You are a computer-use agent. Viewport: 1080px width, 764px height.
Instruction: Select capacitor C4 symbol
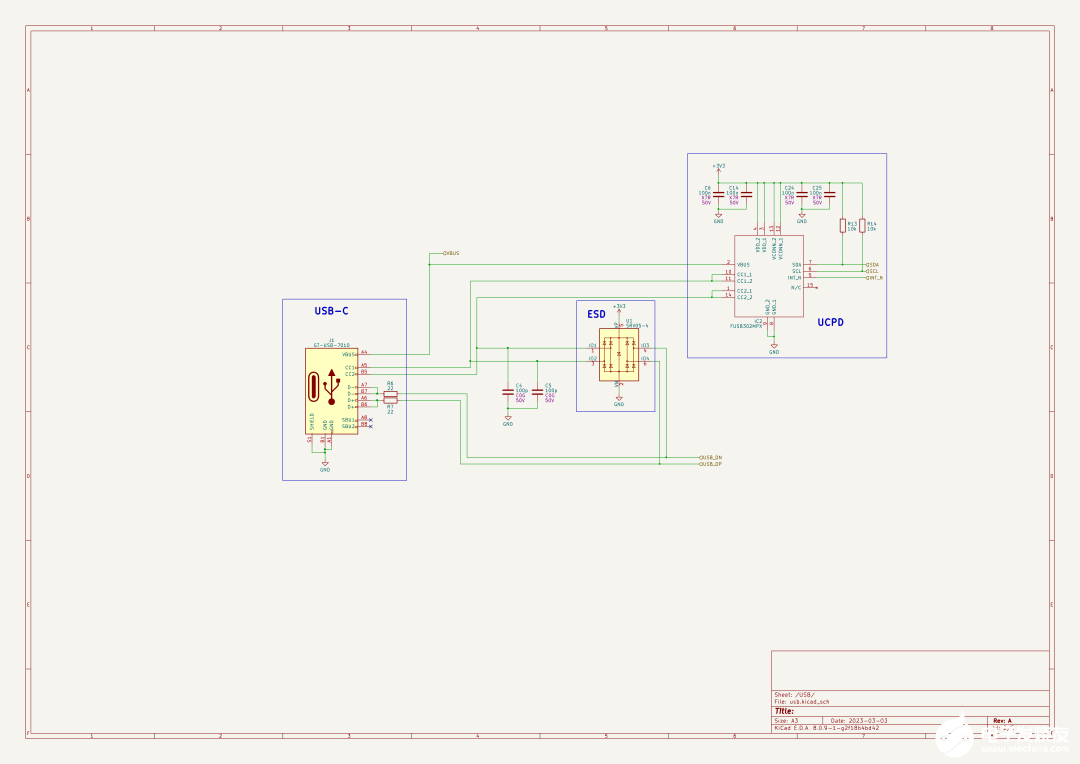pyautogui.click(x=508, y=392)
